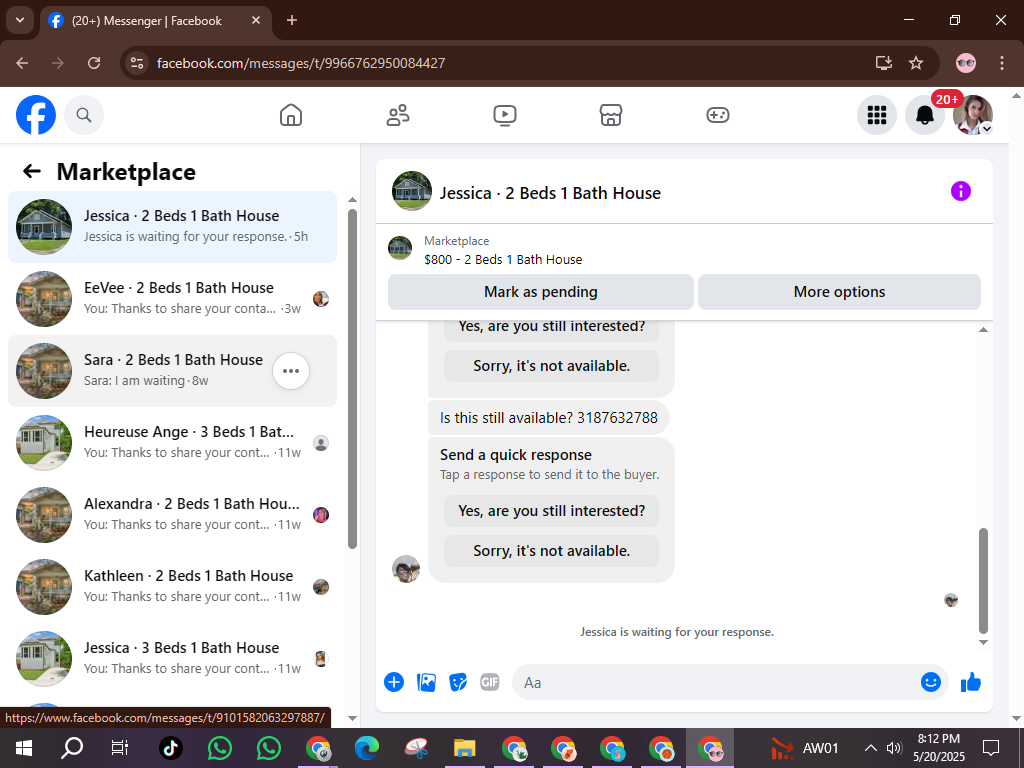Send lower 'Sorry, it's not available.' reply

[551, 551]
